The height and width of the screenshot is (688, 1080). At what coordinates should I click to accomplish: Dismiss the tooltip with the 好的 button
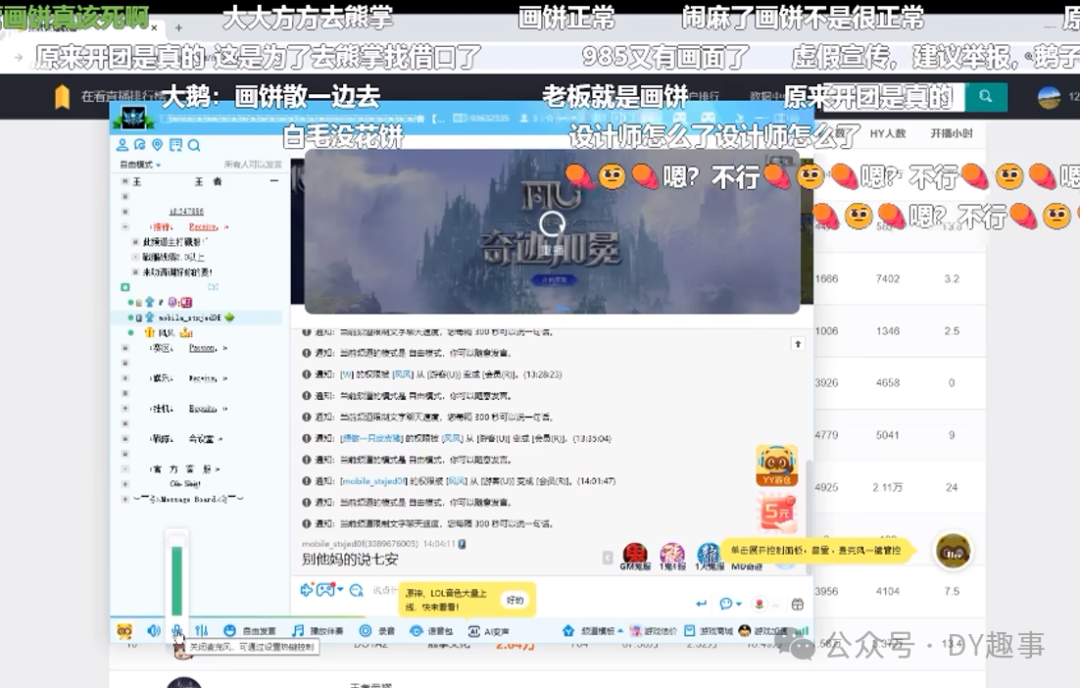pos(515,601)
